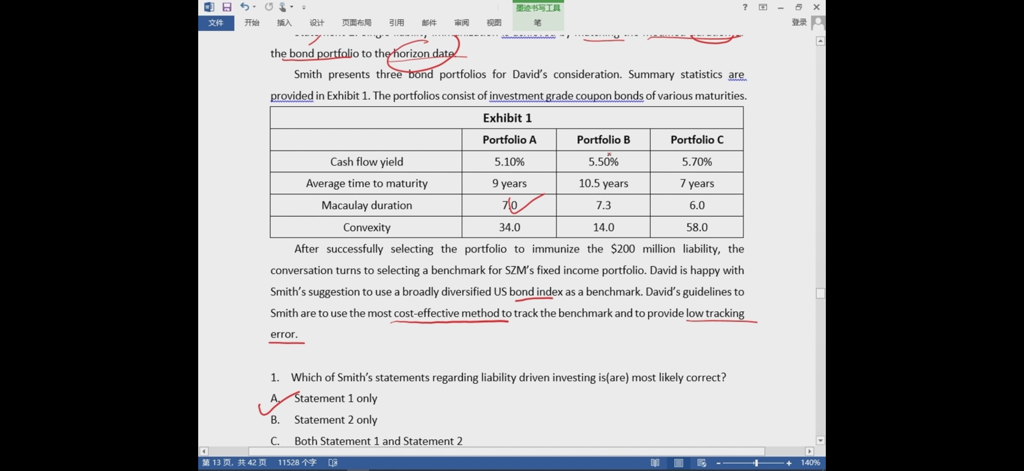Switch to the 审阅 (Review) tab
This screenshot has height=471, width=1024.
pyautogui.click(x=462, y=23)
